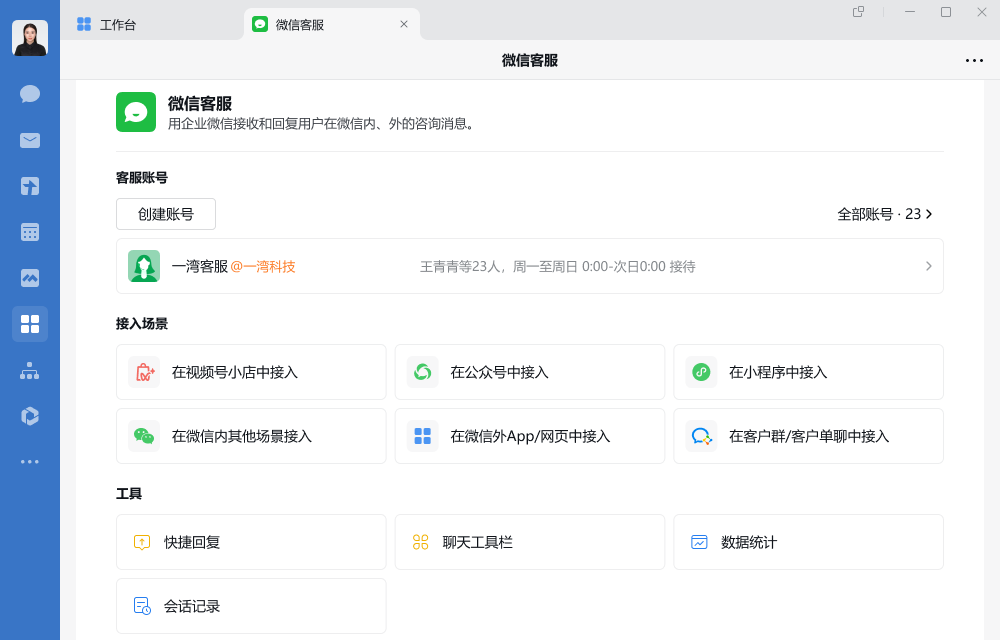Viewport: 1000px width, 640px height.
Task: Select the Workbench grid icon in sidebar
Action: click(x=30, y=324)
